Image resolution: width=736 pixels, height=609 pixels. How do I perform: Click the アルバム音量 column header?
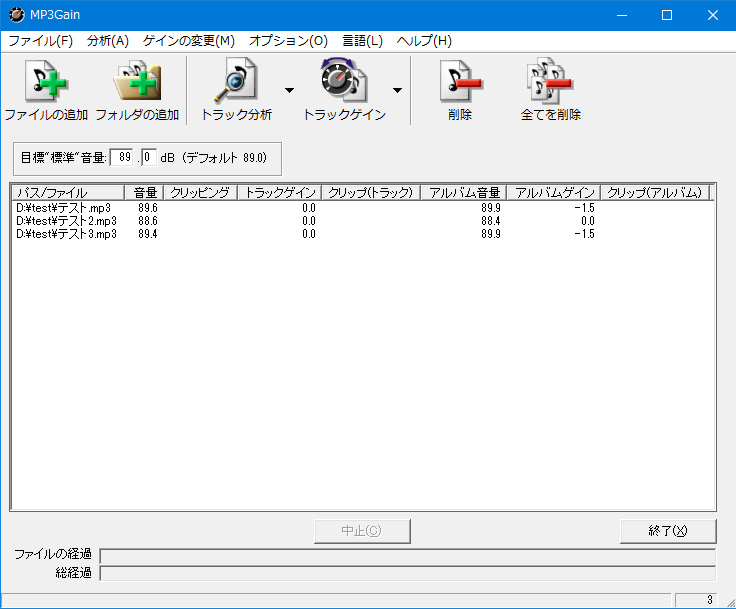click(x=464, y=193)
